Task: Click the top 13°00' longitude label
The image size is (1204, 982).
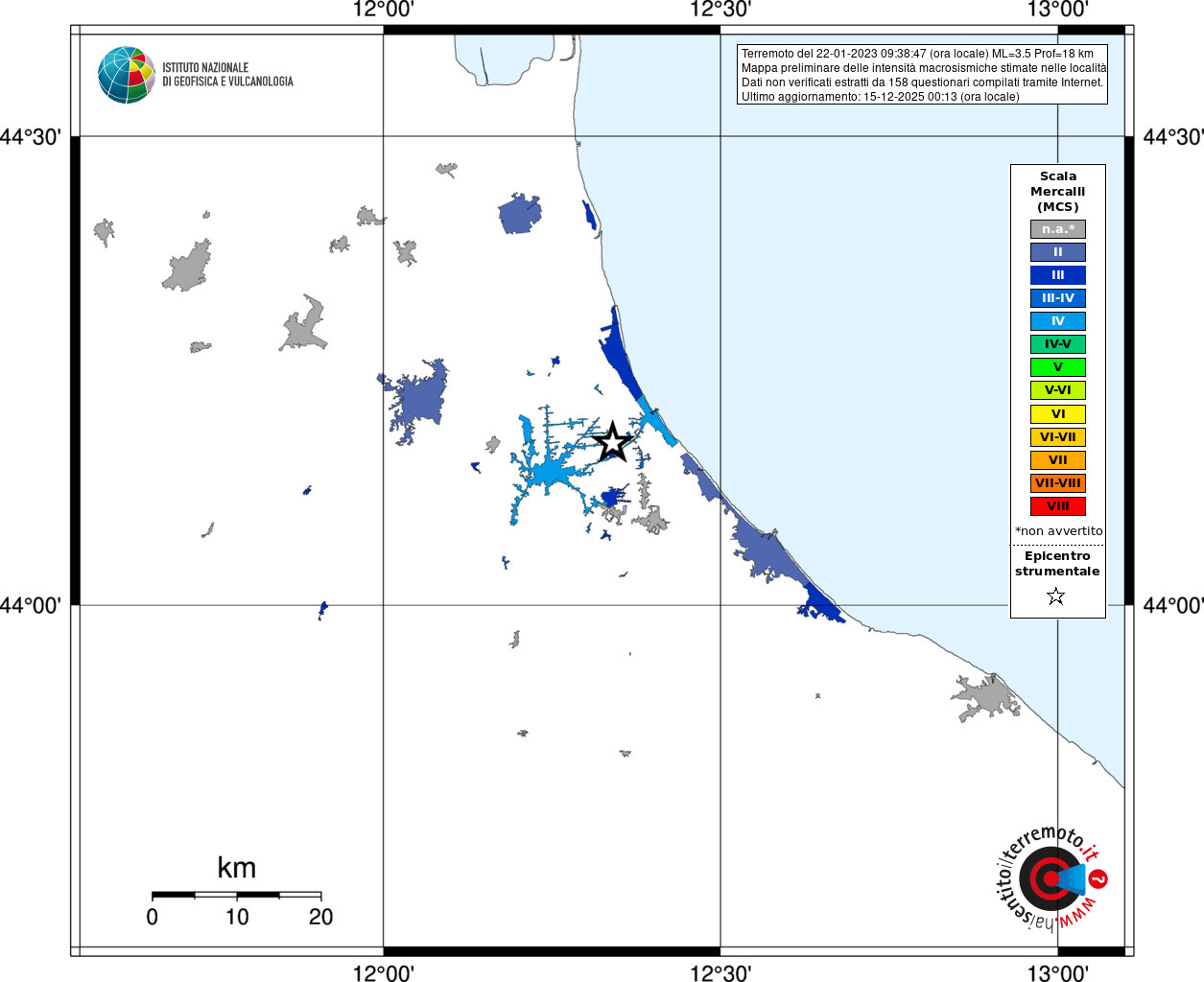Action: click(x=1058, y=11)
